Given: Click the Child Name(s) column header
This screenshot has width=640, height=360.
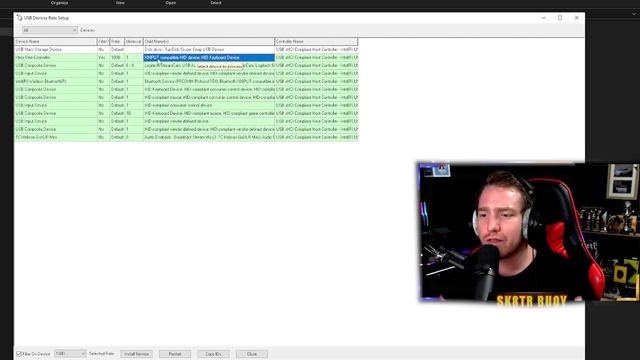Looking at the screenshot, I should point(209,42).
